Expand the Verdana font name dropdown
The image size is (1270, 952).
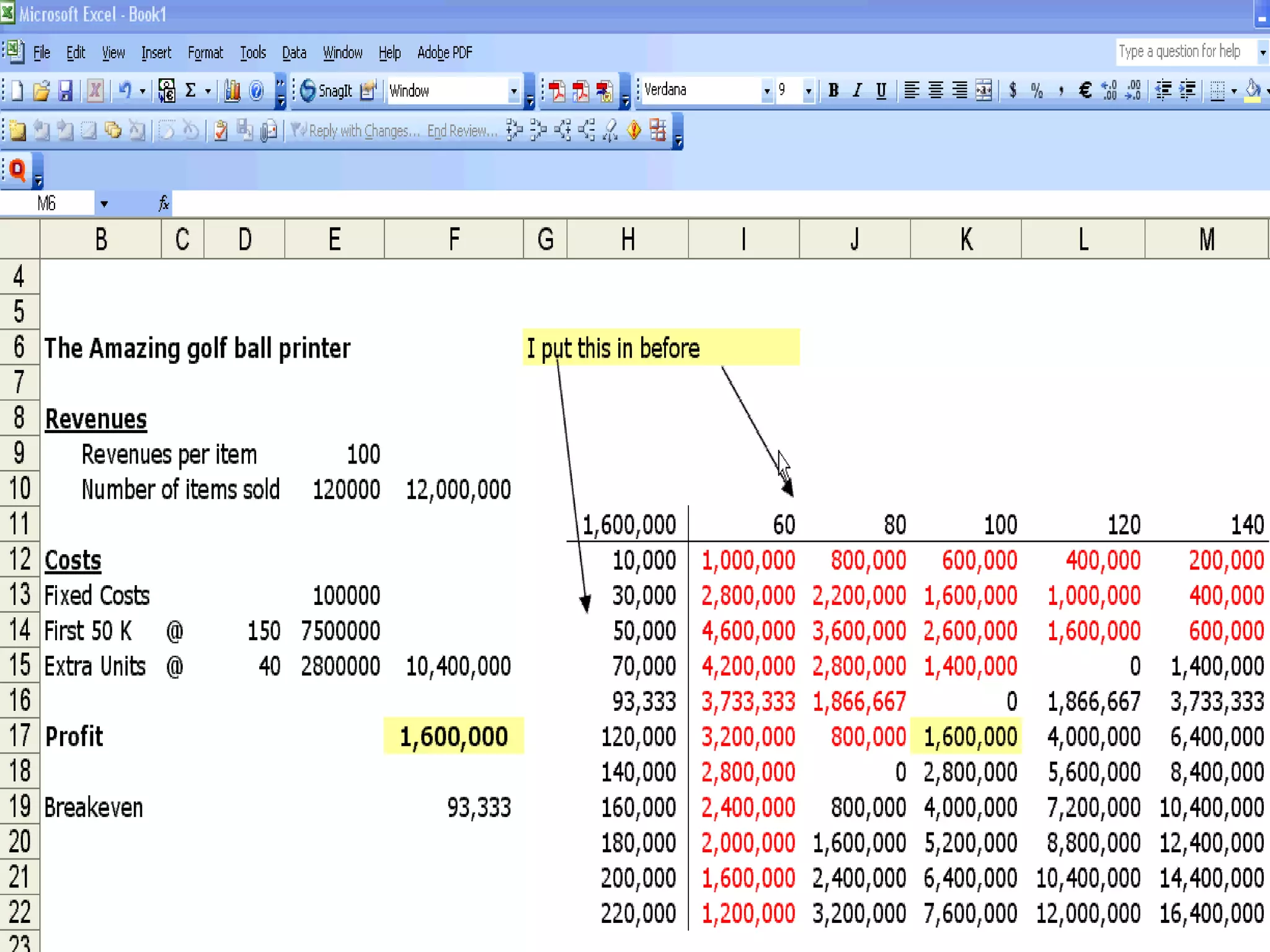(x=767, y=91)
